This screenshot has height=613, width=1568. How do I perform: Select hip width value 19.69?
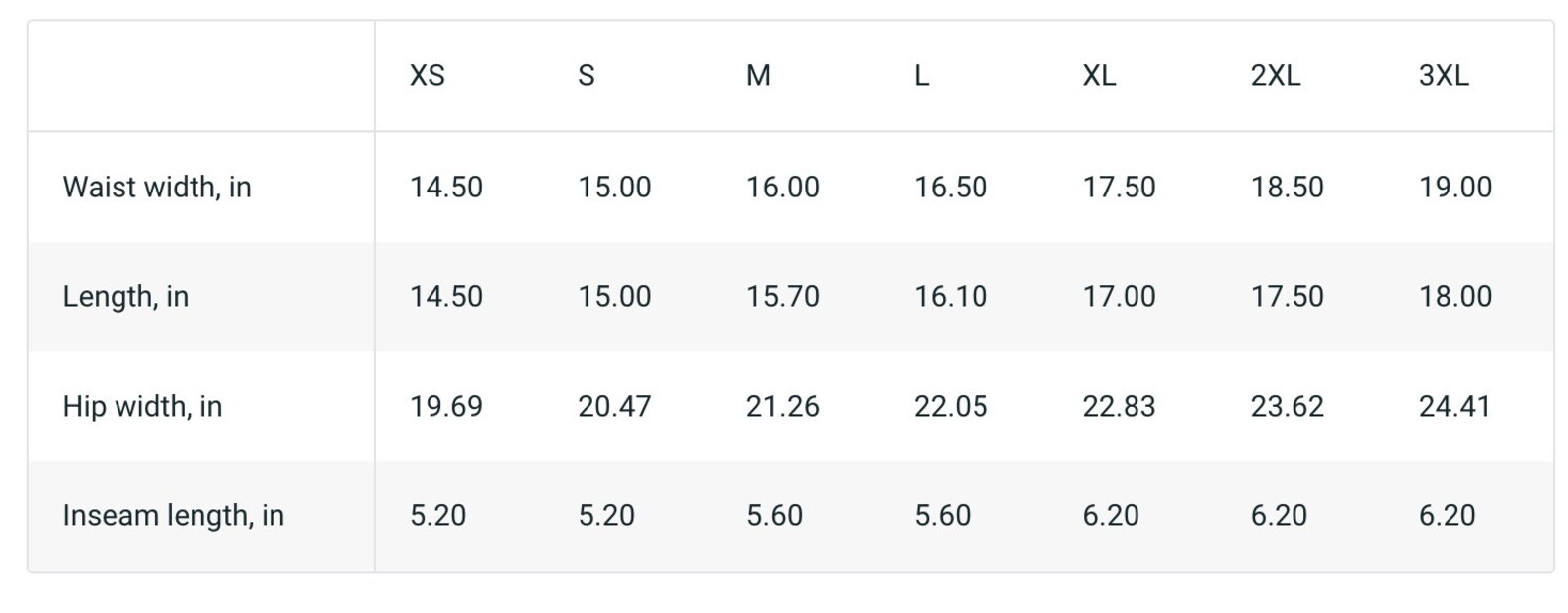[446, 407]
